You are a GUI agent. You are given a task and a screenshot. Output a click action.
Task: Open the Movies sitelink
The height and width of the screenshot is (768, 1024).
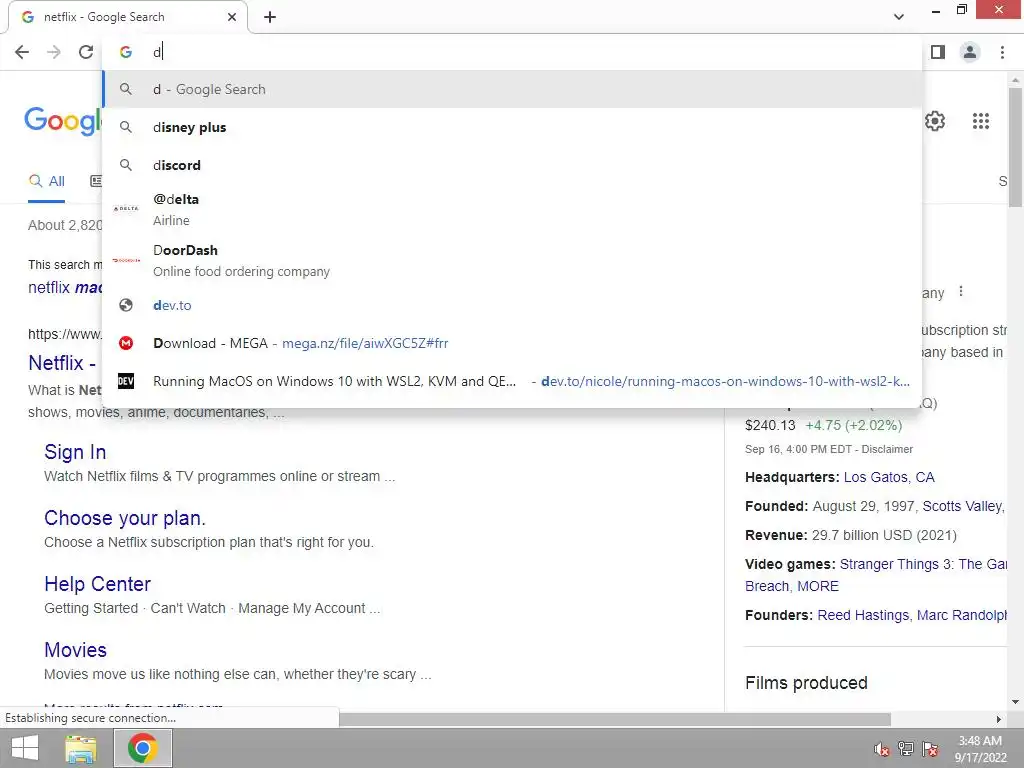(75, 650)
